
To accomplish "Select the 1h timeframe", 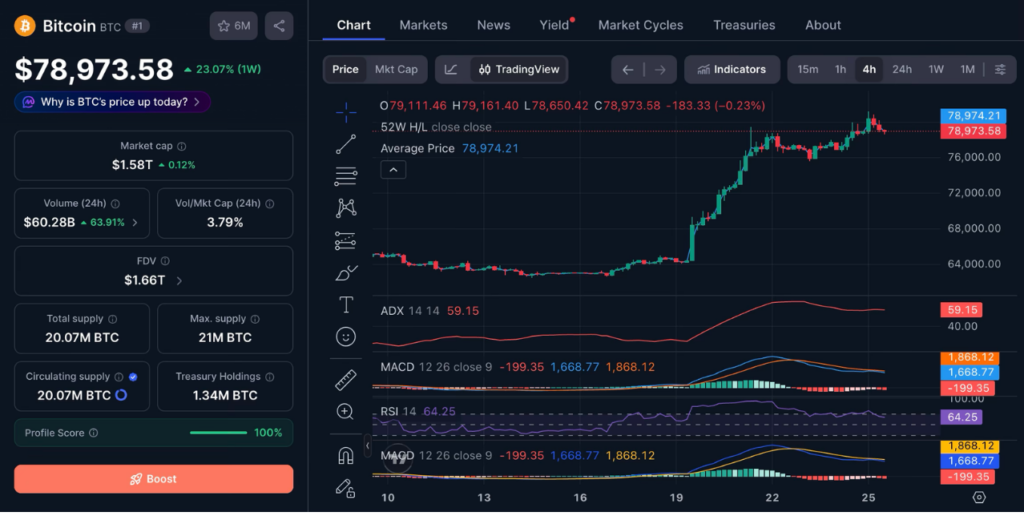I will coord(840,69).
